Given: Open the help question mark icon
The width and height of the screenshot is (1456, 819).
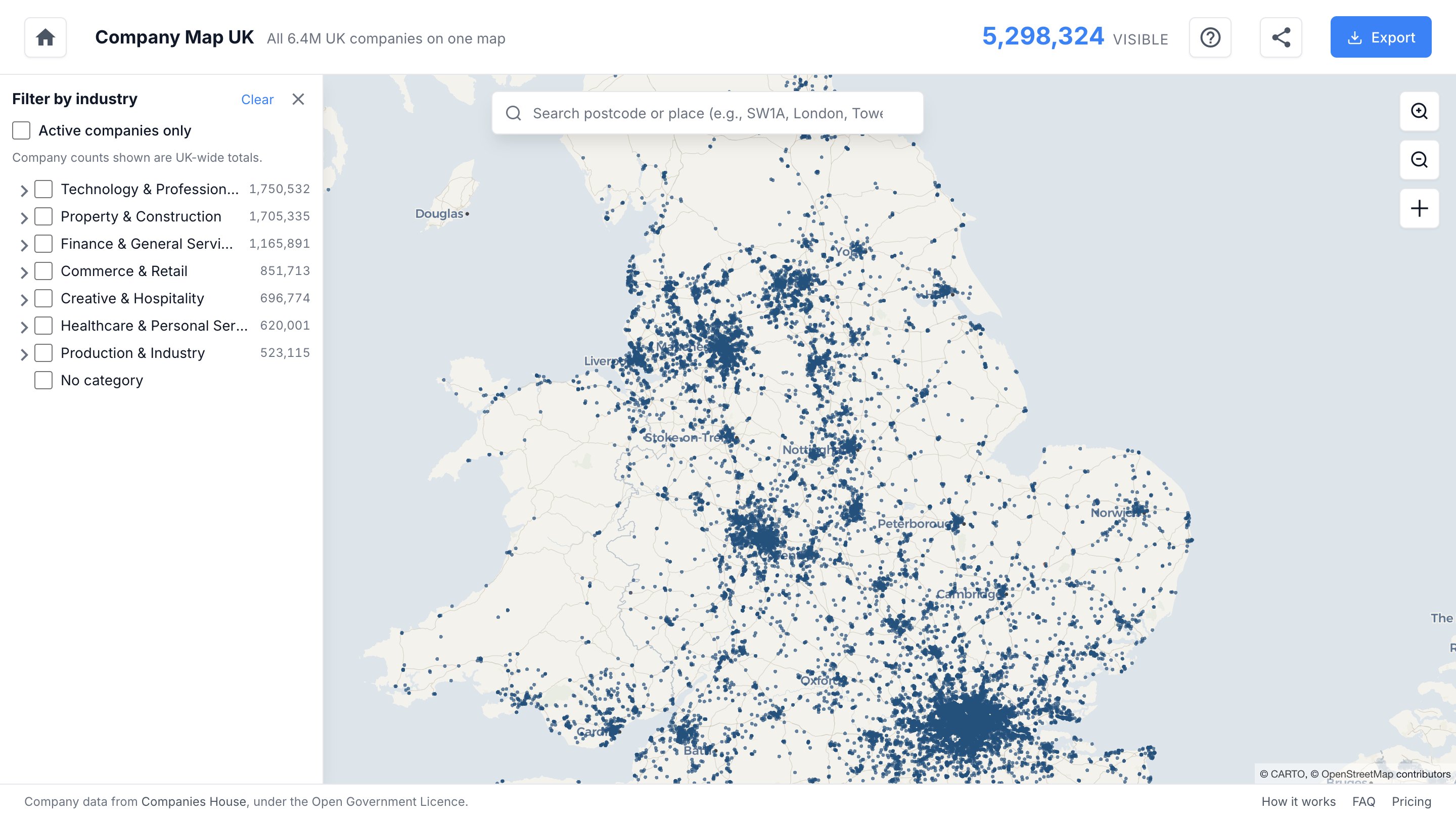Looking at the screenshot, I should [x=1210, y=37].
